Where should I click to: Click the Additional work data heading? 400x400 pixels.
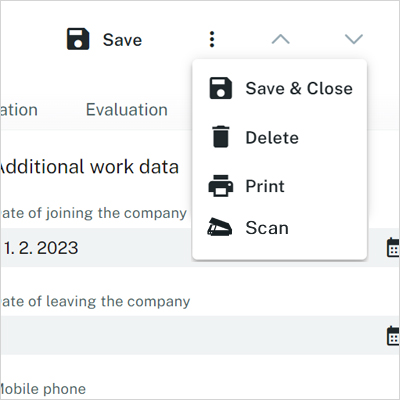tap(89, 167)
